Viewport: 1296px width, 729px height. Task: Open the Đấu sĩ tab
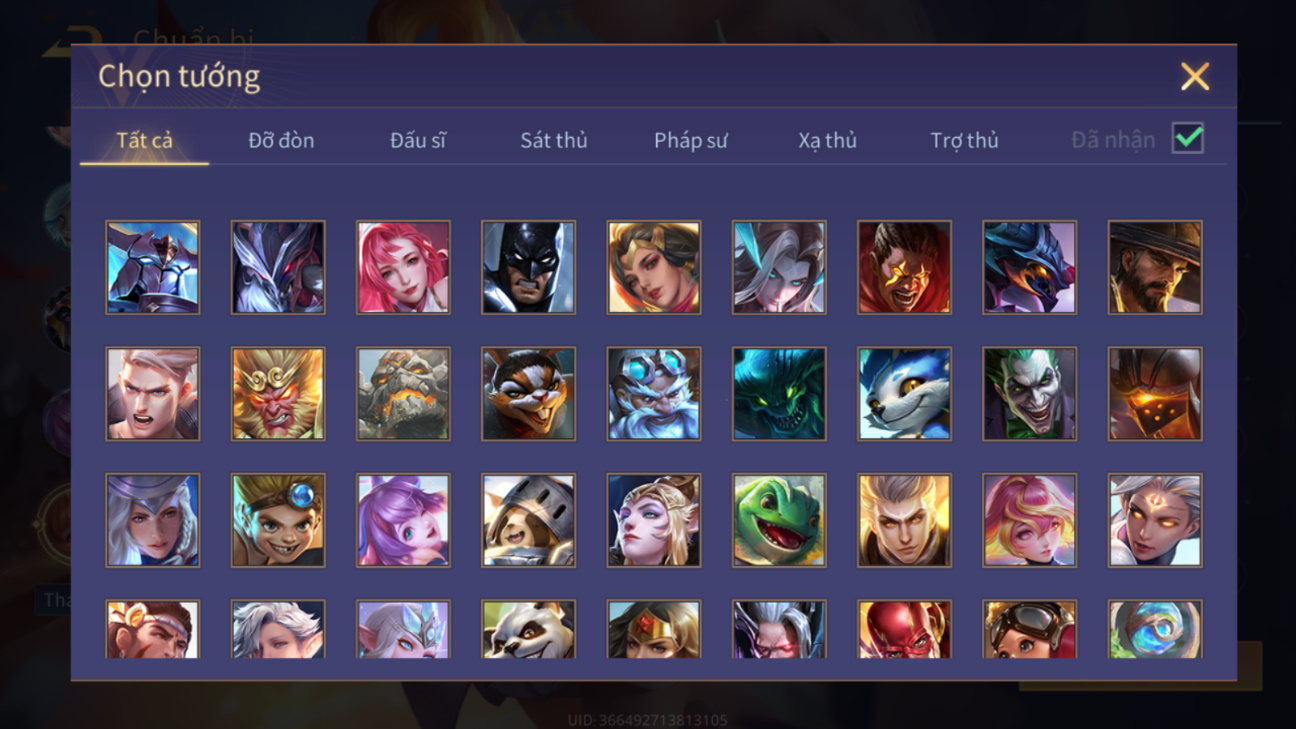point(418,140)
